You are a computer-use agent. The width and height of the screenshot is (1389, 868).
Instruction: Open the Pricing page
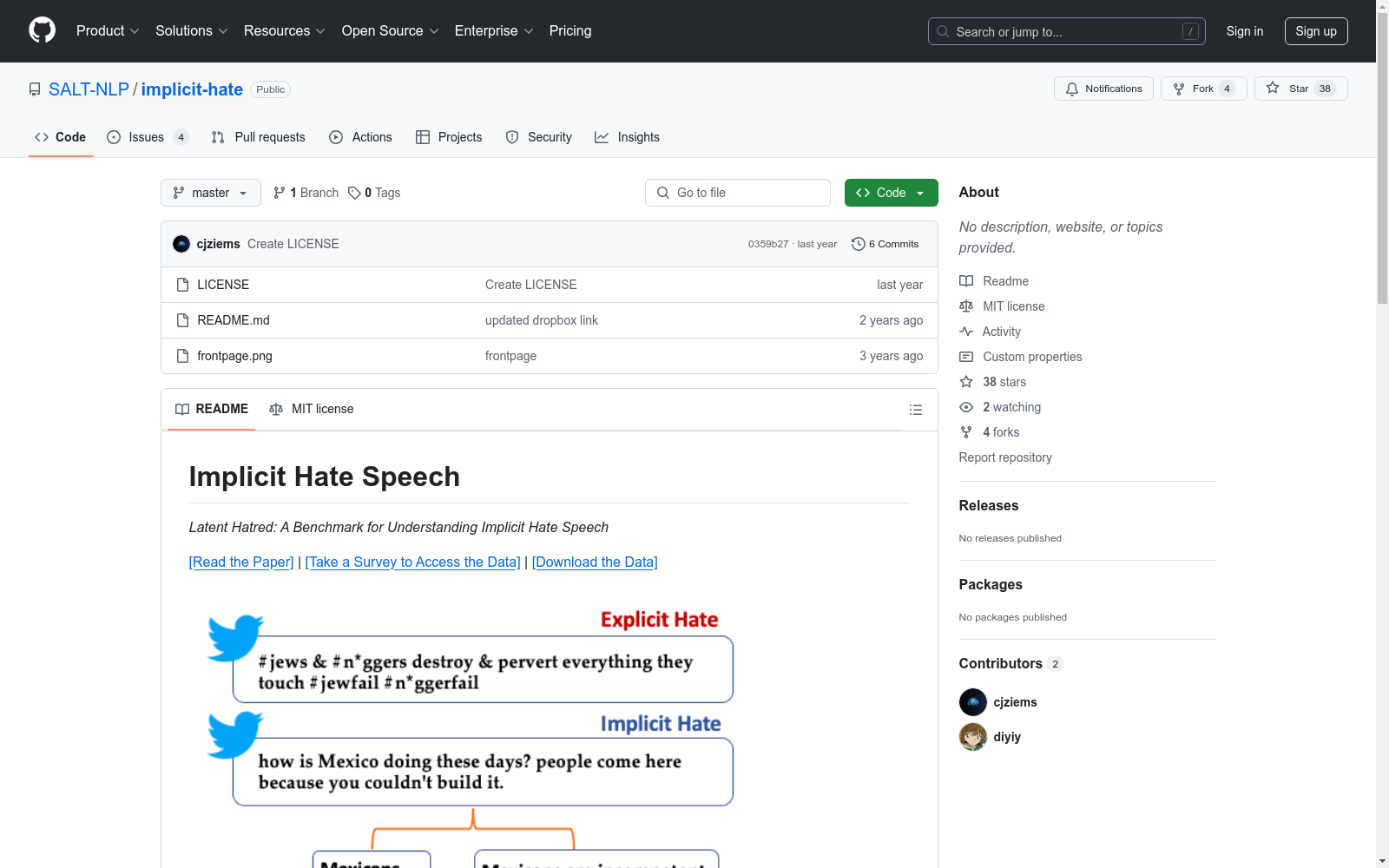[x=570, y=31]
